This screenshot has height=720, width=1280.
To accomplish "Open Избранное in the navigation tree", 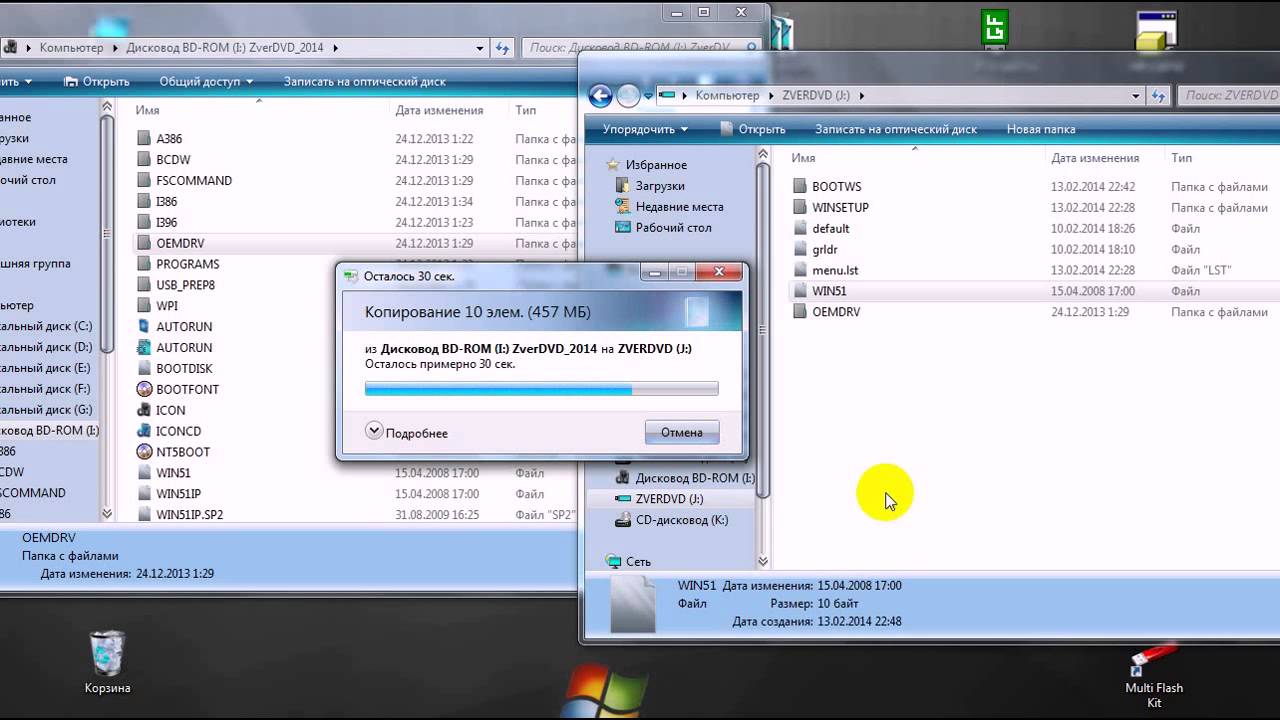I will (646, 165).
